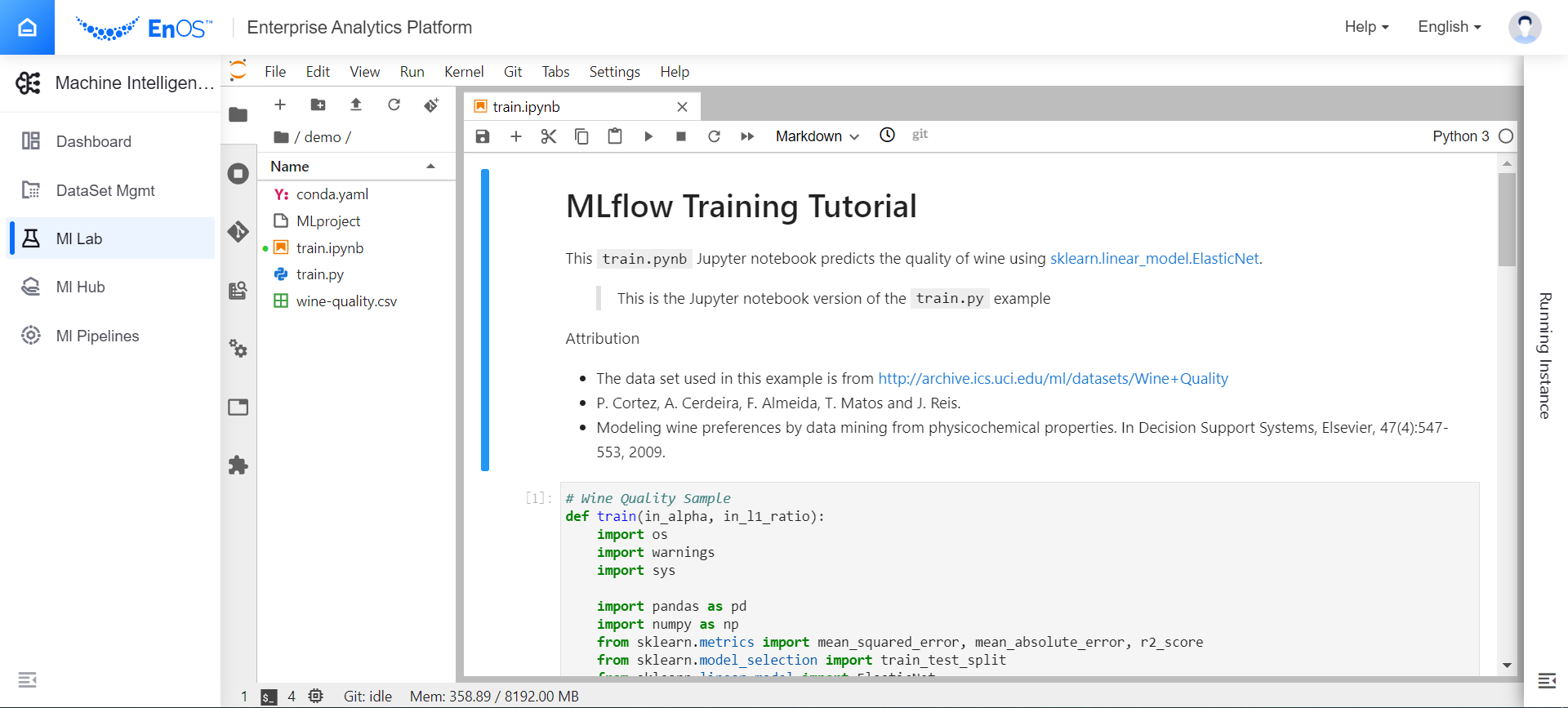Open the File menu
The height and width of the screenshot is (708, 1568).
[275, 72]
